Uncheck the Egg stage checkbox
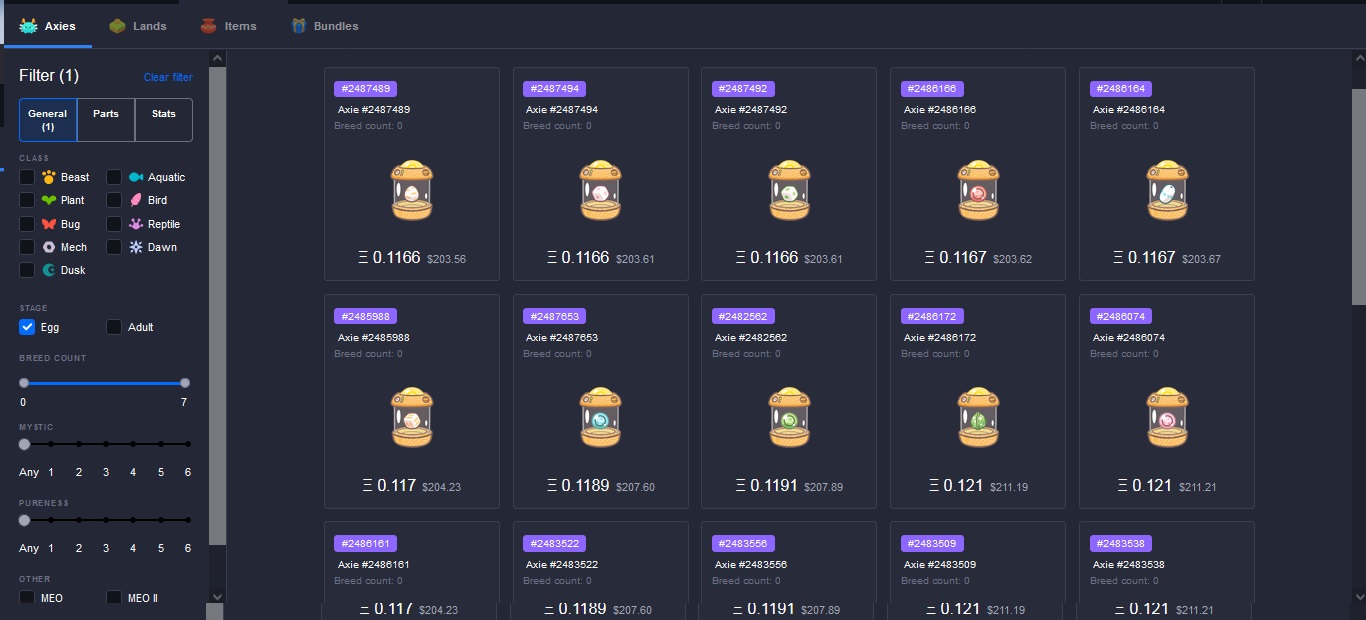Viewport: 1366px width, 620px height. (x=27, y=327)
